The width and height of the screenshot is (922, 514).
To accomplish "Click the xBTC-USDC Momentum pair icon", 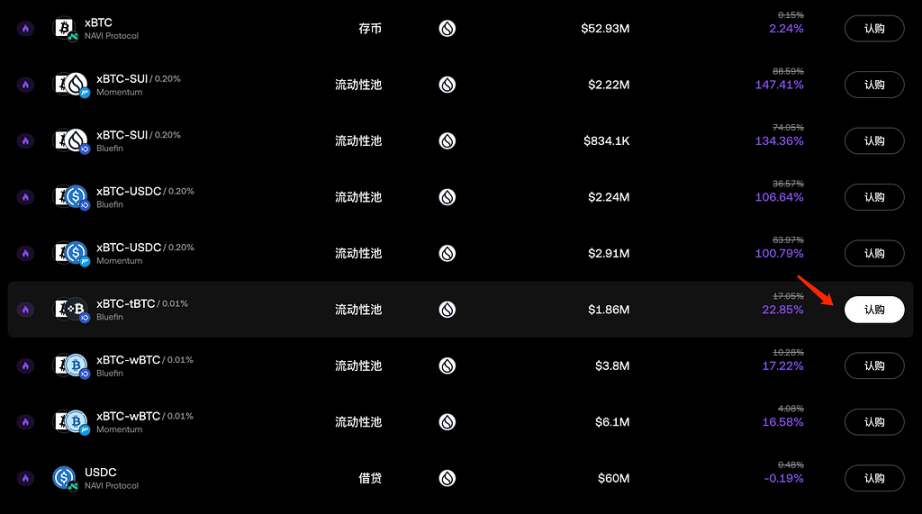I will coord(72,253).
